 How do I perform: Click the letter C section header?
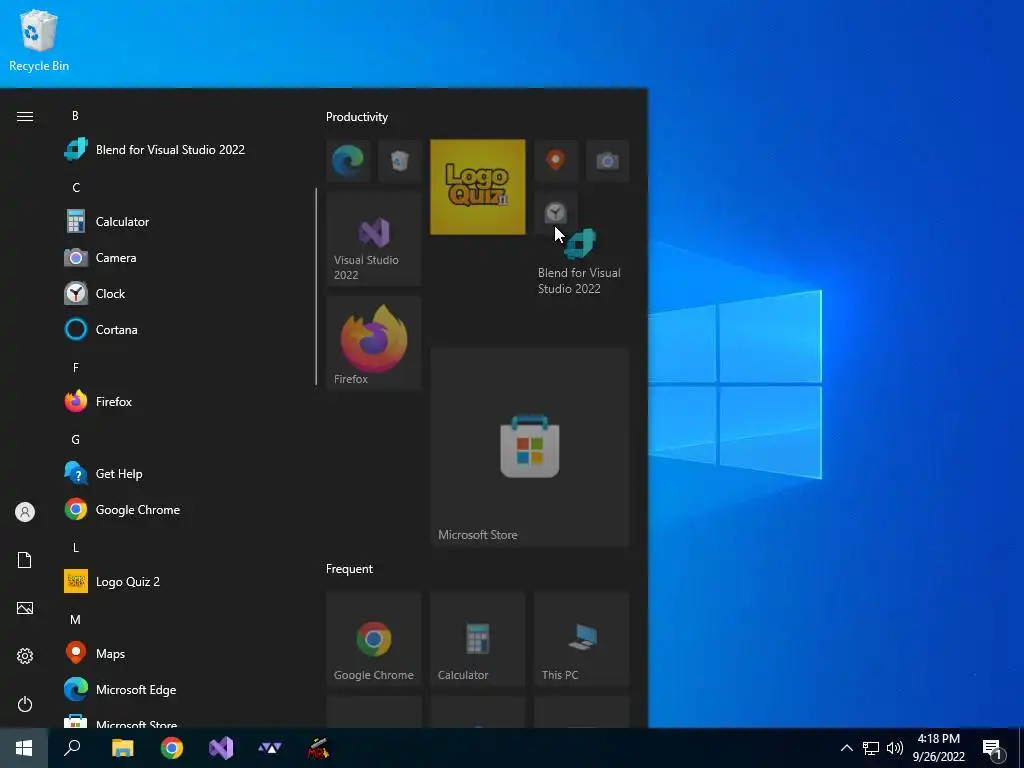click(76, 187)
